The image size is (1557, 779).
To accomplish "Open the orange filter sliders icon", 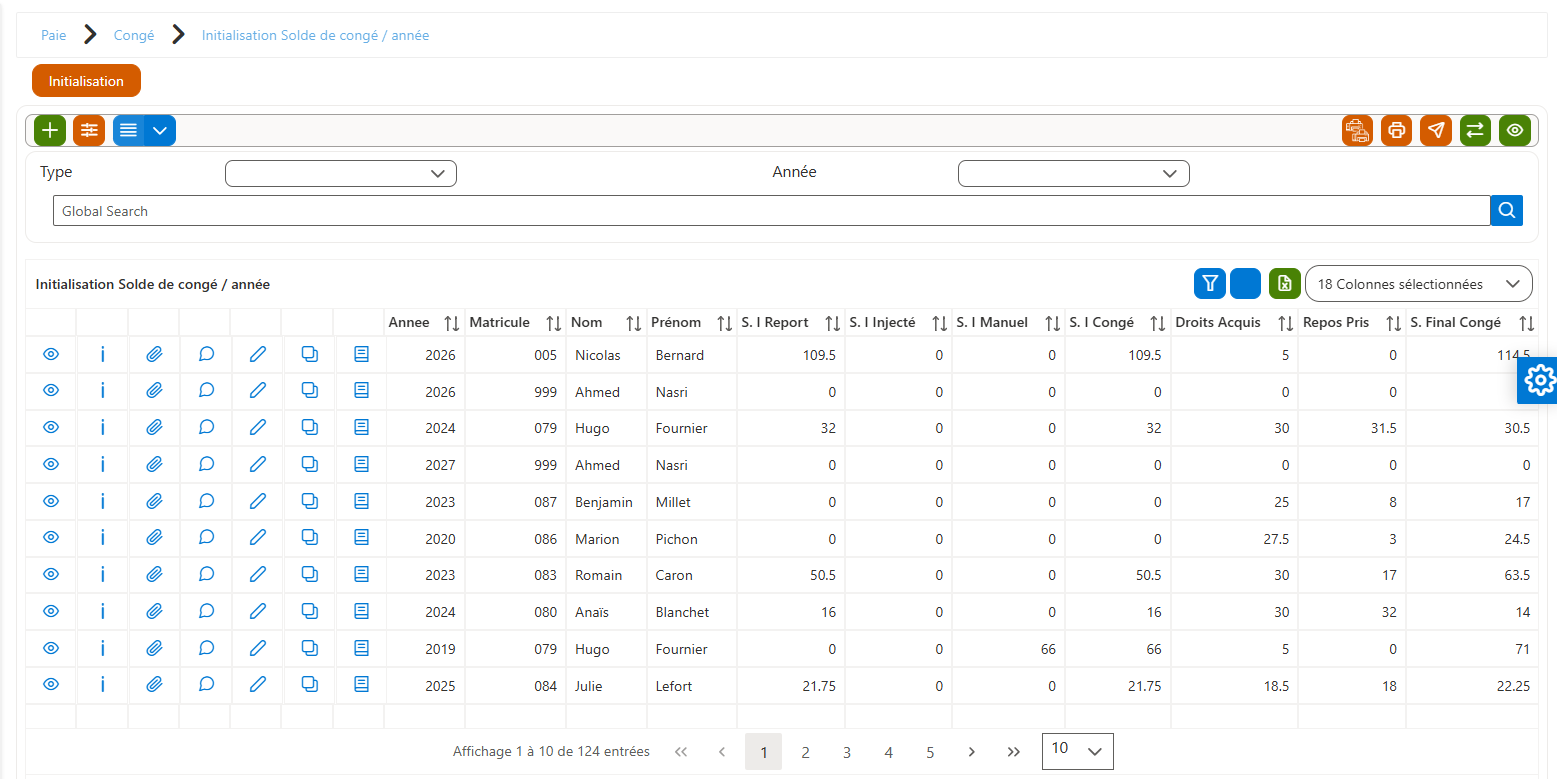I will [x=89, y=130].
